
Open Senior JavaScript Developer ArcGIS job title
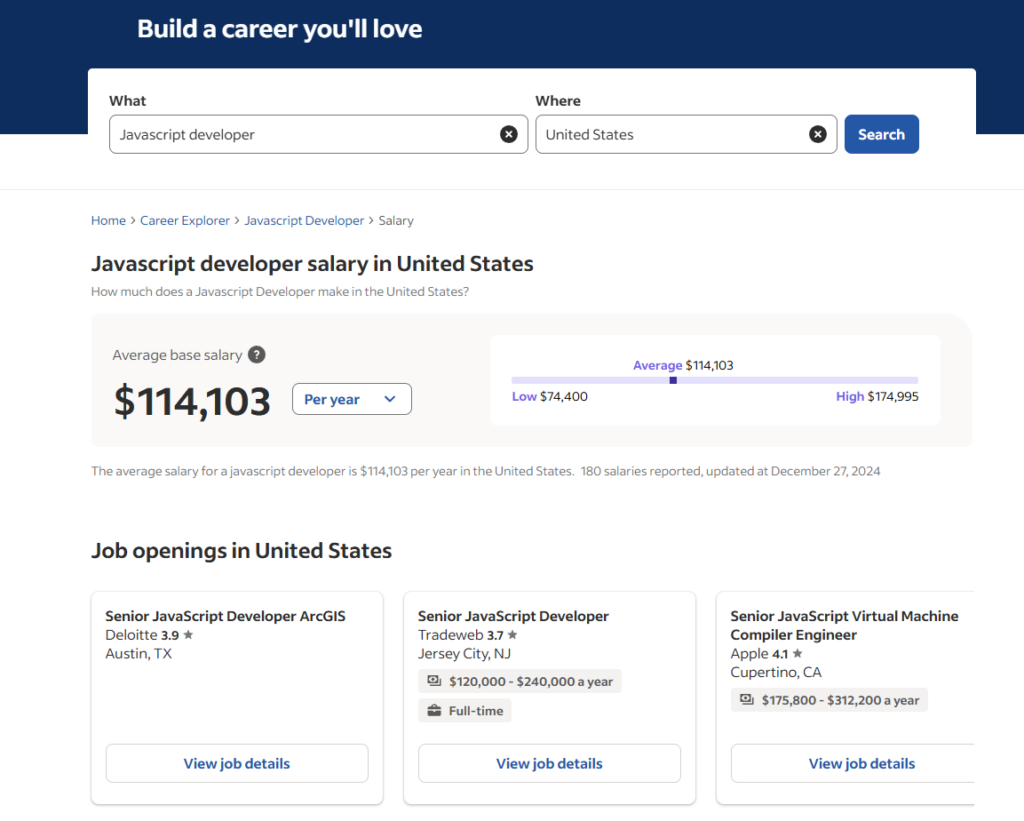click(x=225, y=616)
